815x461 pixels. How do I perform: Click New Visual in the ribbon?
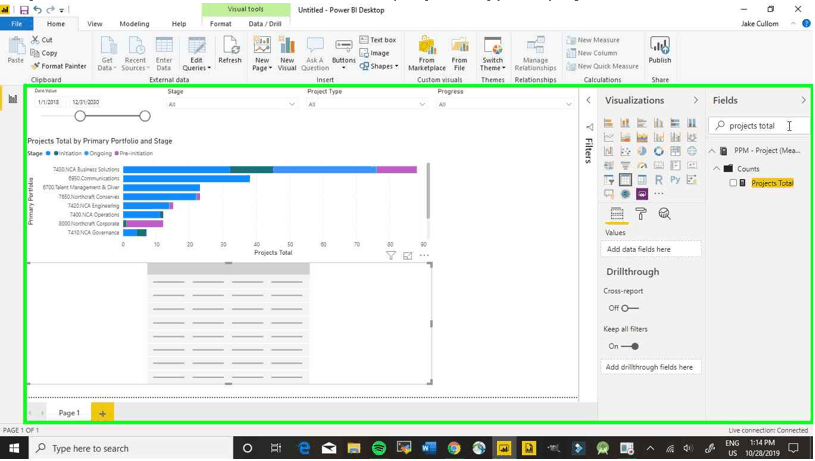pyautogui.click(x=287, y=54)
